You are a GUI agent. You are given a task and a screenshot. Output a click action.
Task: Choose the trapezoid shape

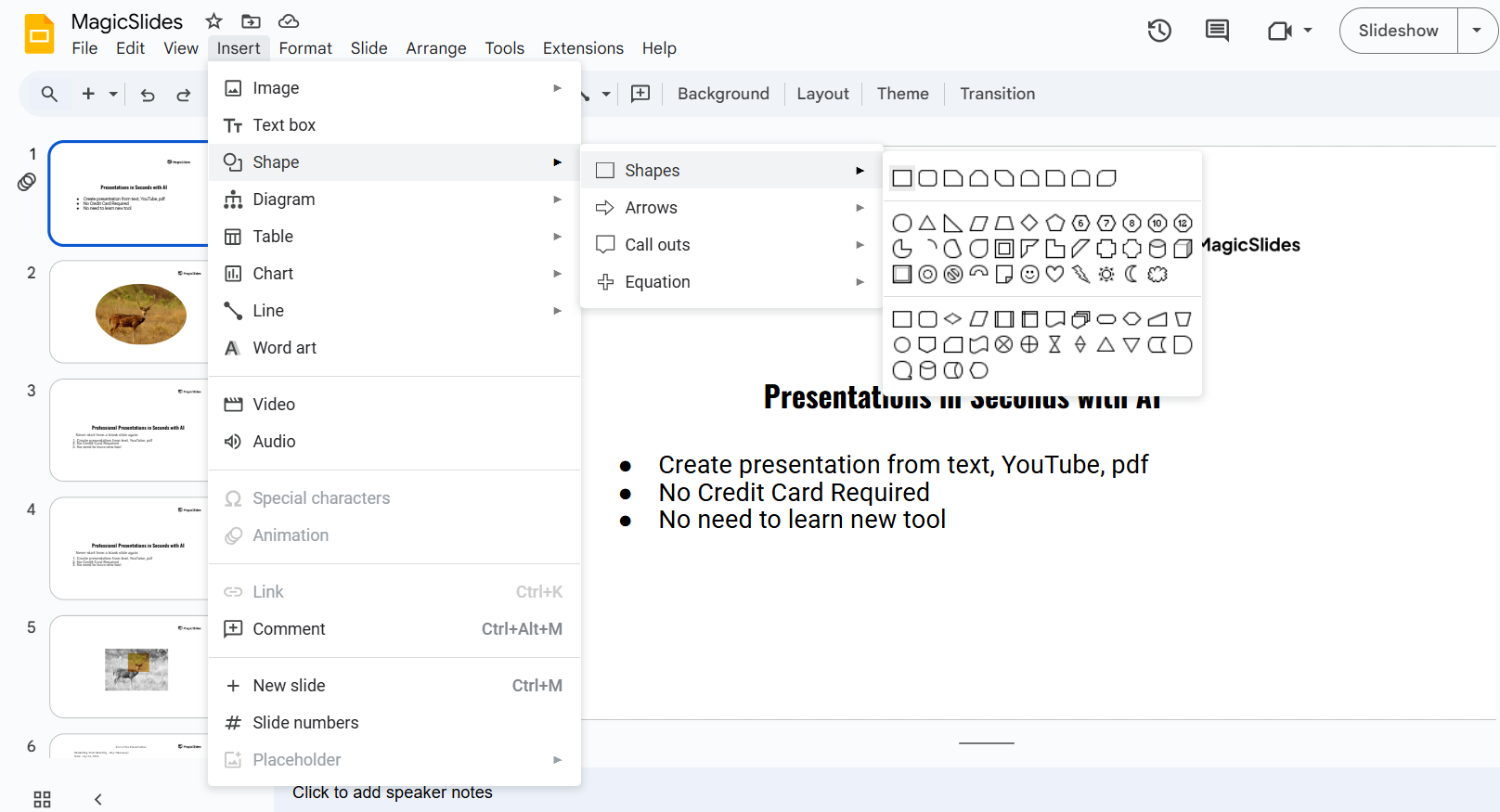[x=1003, y=223]
